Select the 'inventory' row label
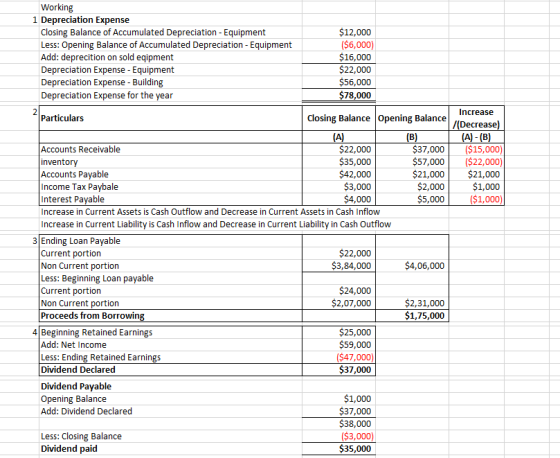This screenshot has height=458, width=560. [59, 162]
